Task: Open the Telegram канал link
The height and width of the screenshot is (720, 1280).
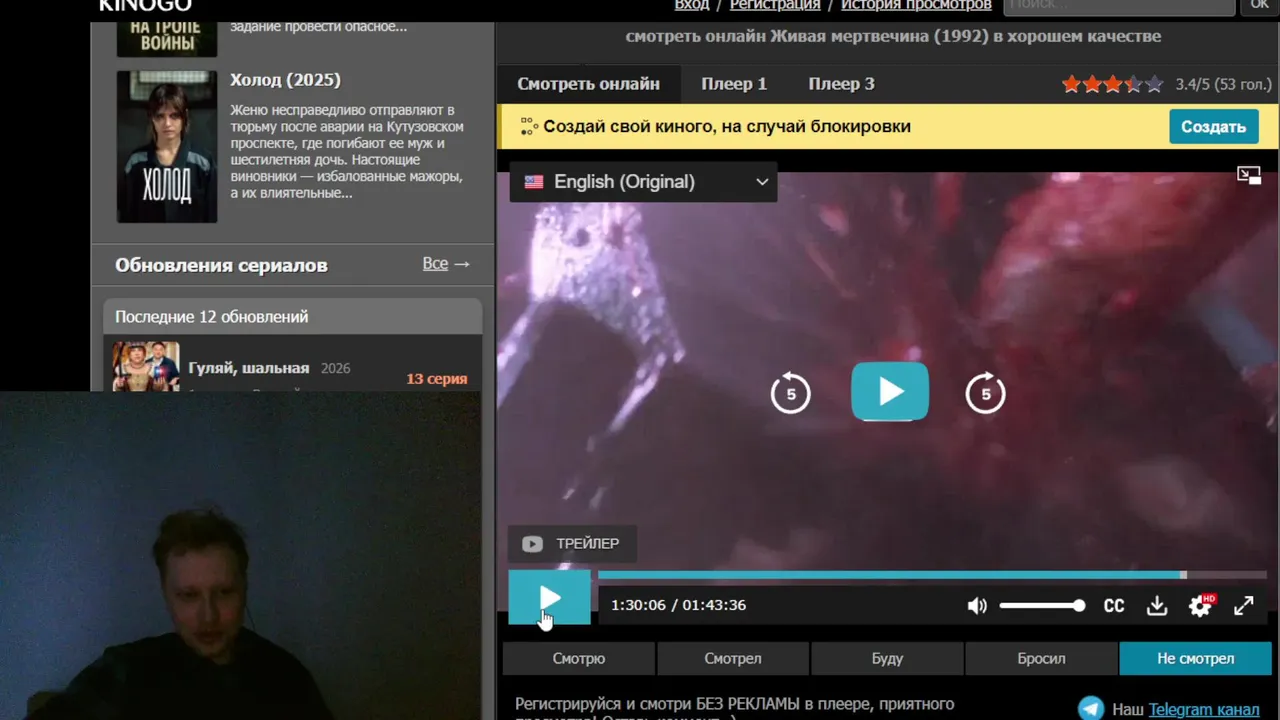Action: click(x=1204, y=709)
